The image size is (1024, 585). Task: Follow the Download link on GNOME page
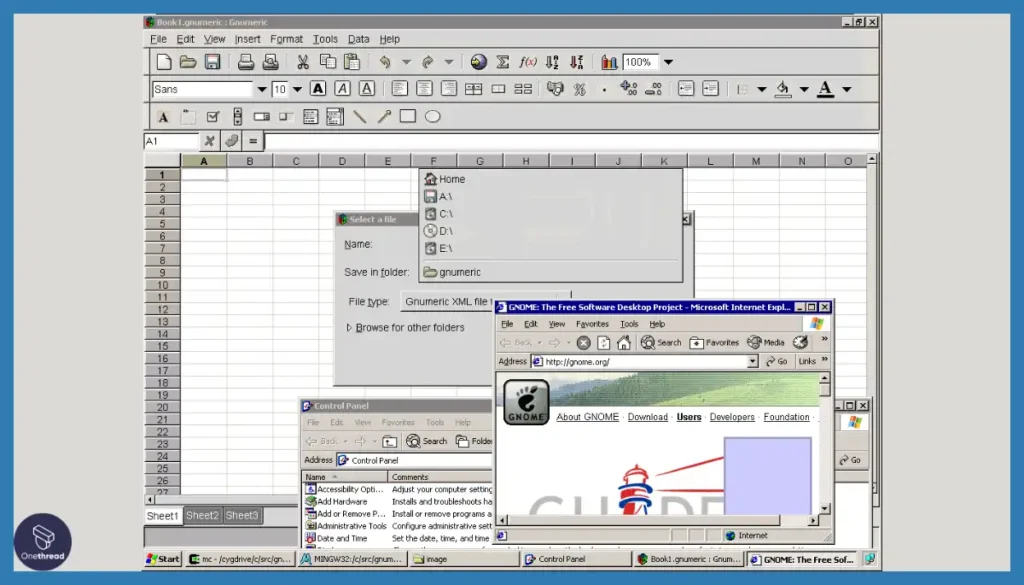648,417
